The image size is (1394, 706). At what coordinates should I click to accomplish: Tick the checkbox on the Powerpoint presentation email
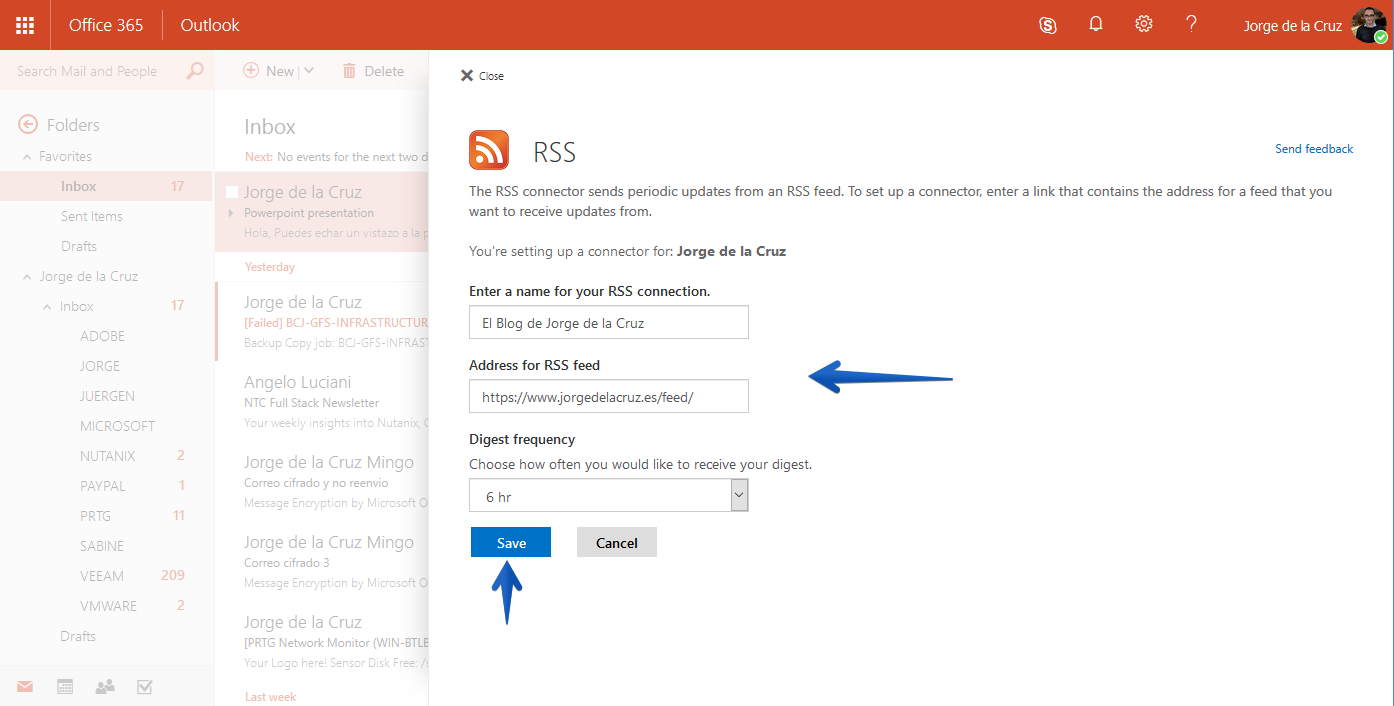coord(232,192)
